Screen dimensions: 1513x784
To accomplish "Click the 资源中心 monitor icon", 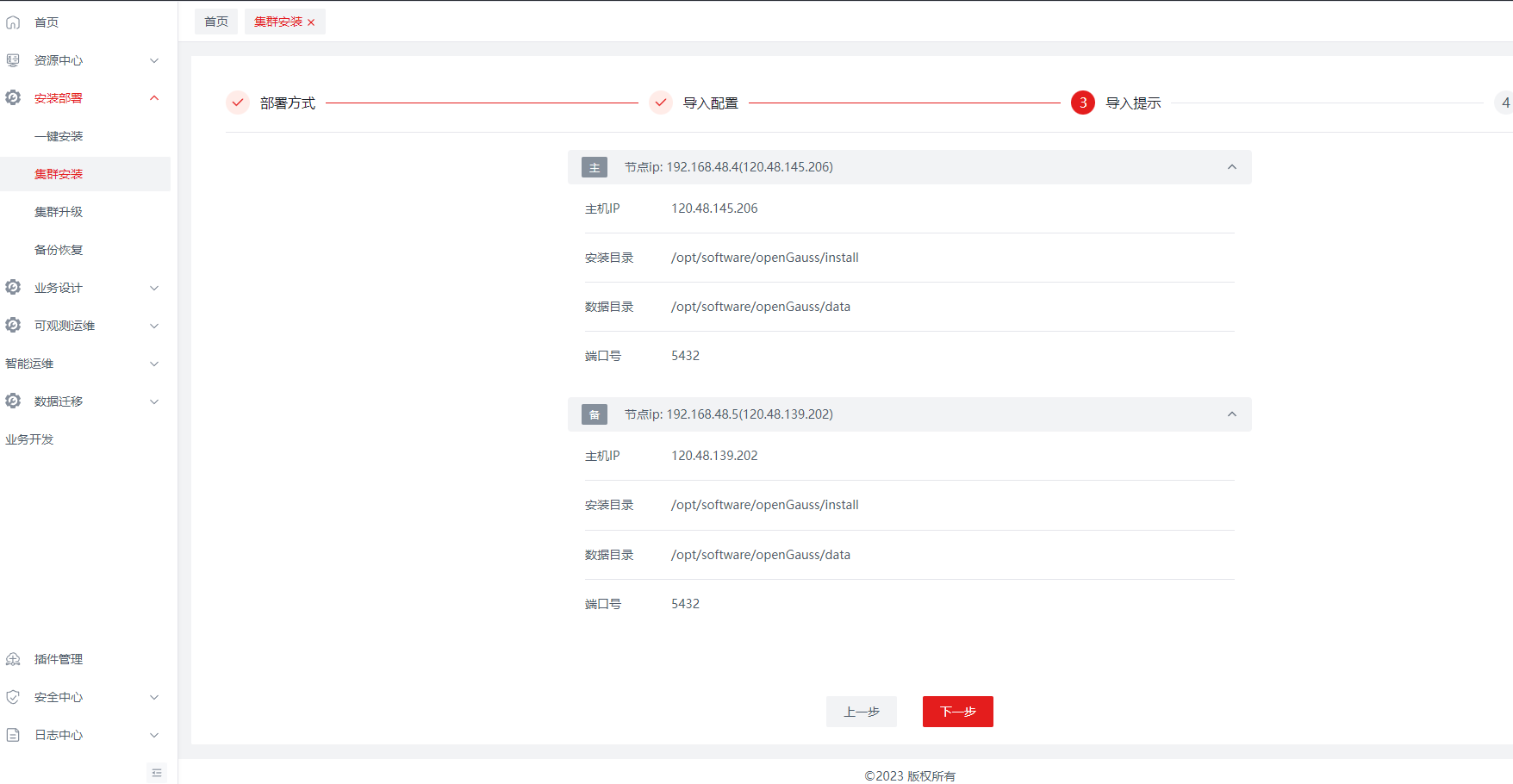I will 13,60.
